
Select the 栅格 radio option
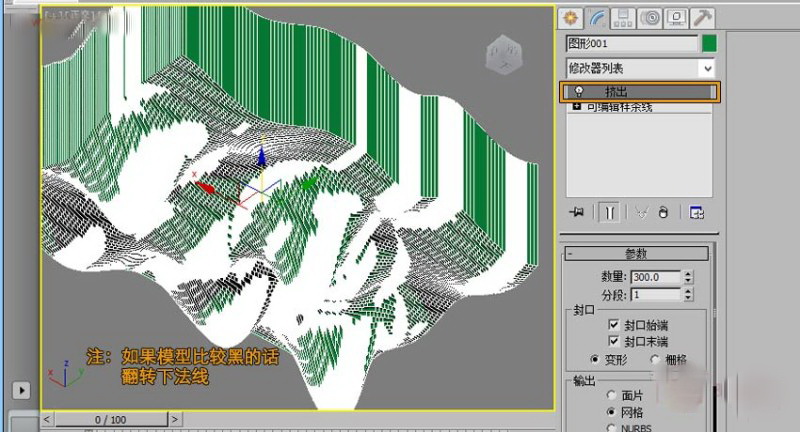point(656,359)
